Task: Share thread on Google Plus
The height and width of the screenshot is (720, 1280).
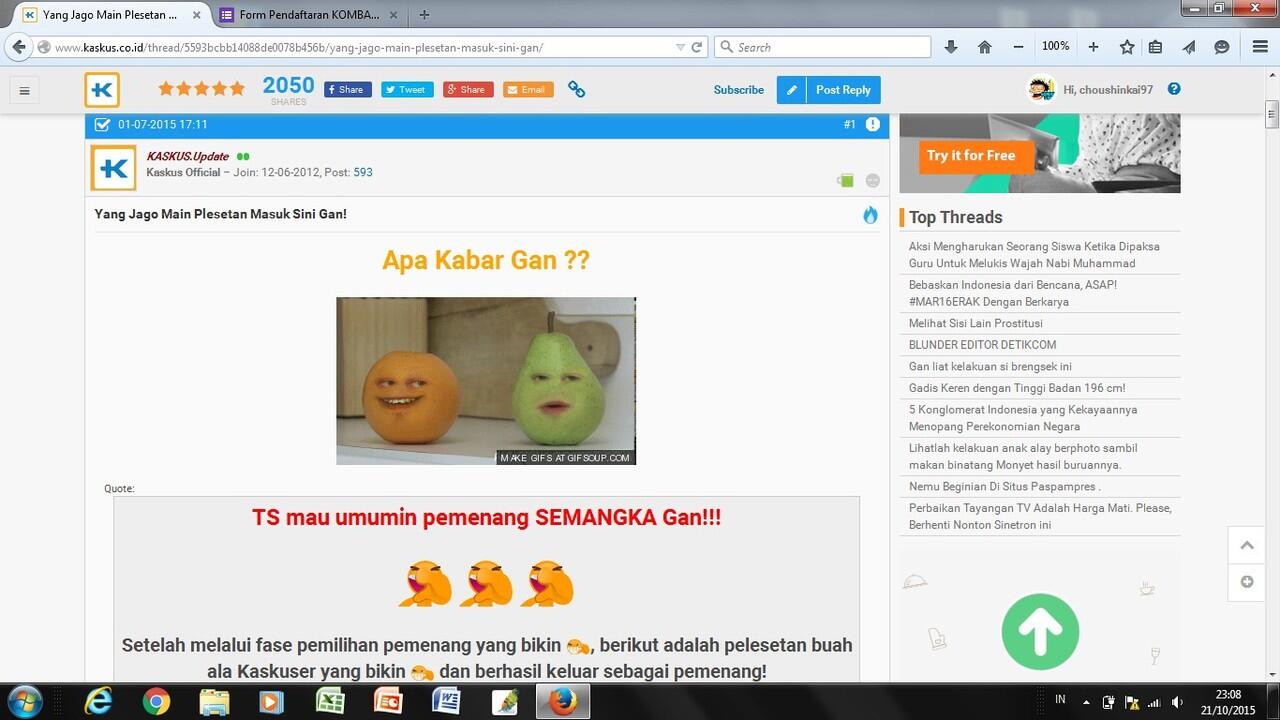Action: tap(468, 89)
